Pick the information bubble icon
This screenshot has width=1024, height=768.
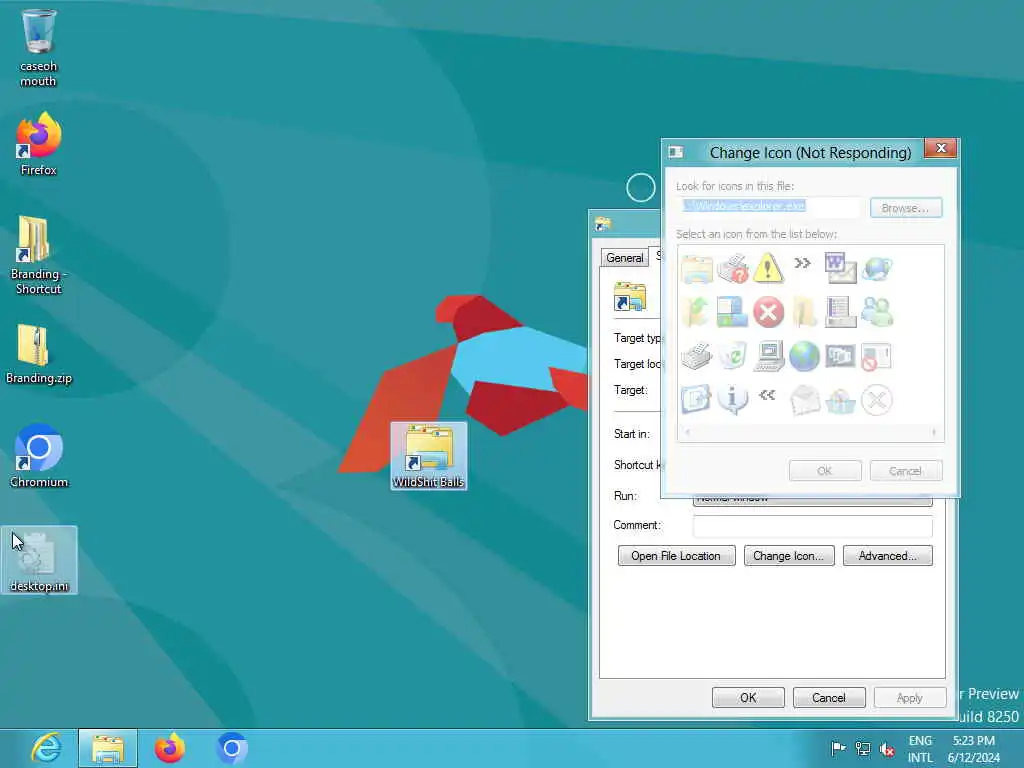pyautogui.click(x=732, y=400)
